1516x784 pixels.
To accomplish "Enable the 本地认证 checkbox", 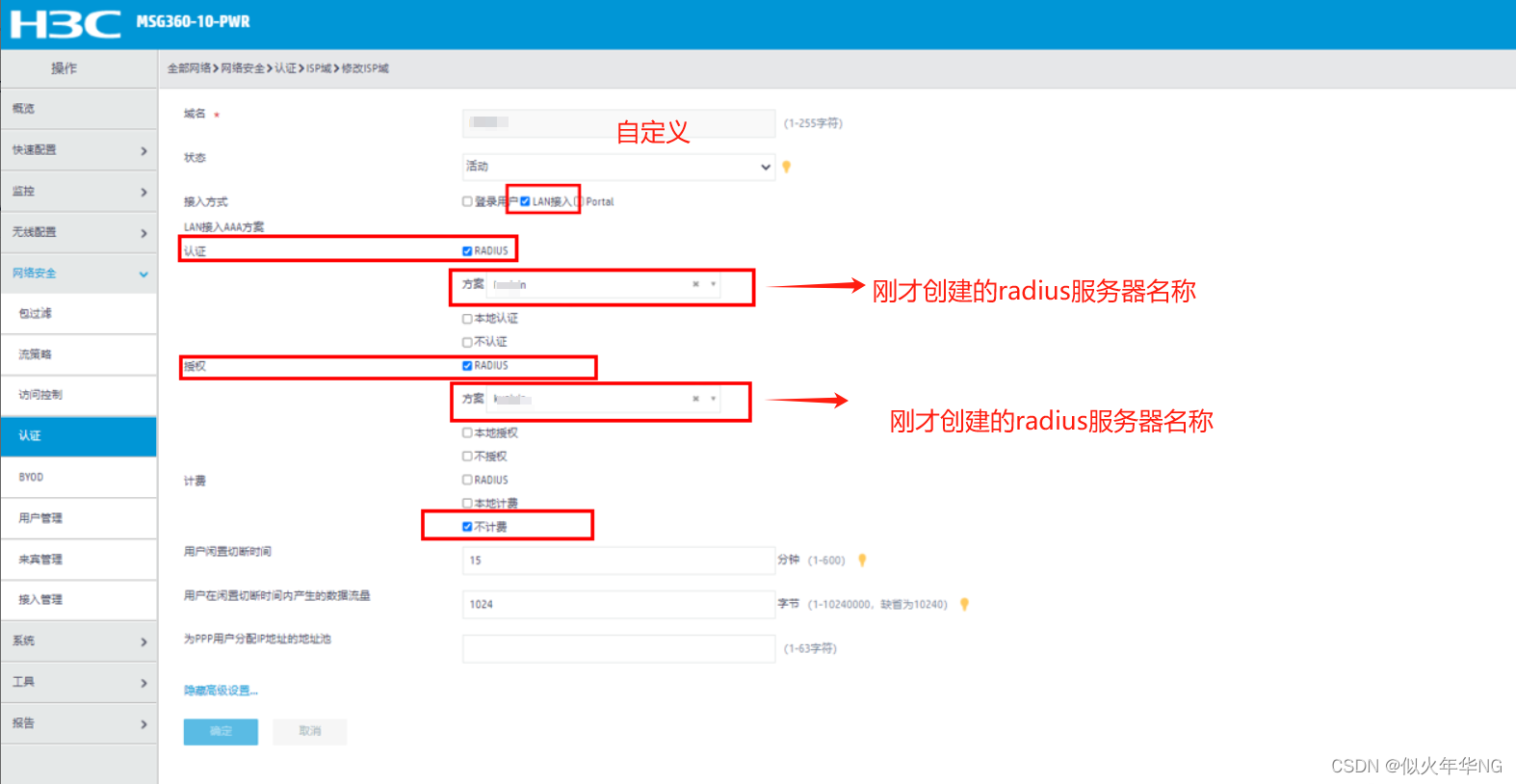I will (x=467, y=319).
